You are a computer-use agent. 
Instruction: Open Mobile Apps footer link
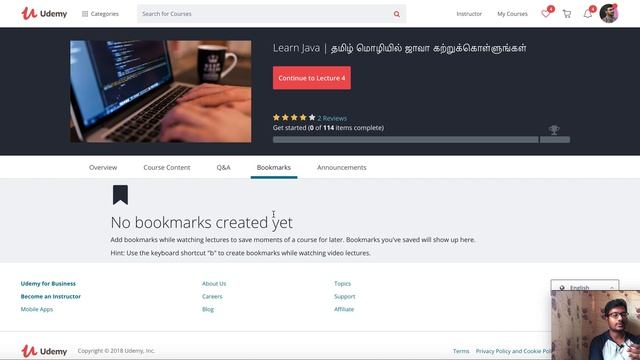(x=37, y=309)
